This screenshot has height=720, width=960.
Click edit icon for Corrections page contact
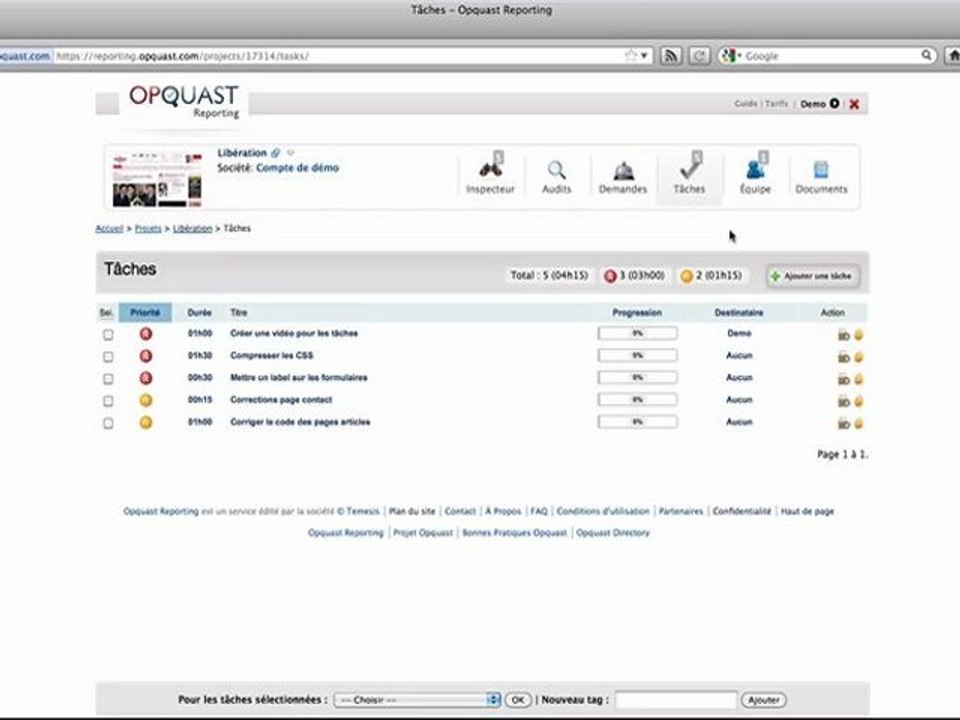click(844, 402)
